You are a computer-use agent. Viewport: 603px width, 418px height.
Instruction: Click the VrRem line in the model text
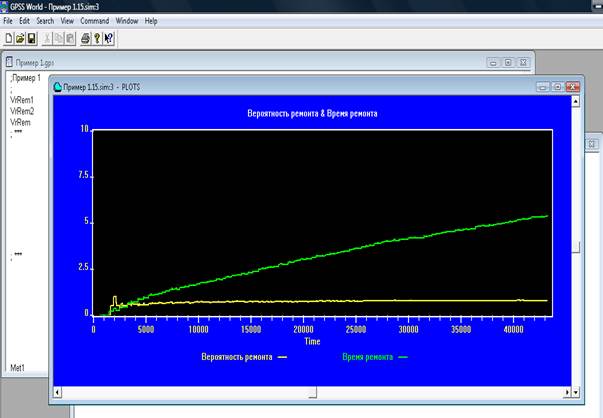(20, 122)
